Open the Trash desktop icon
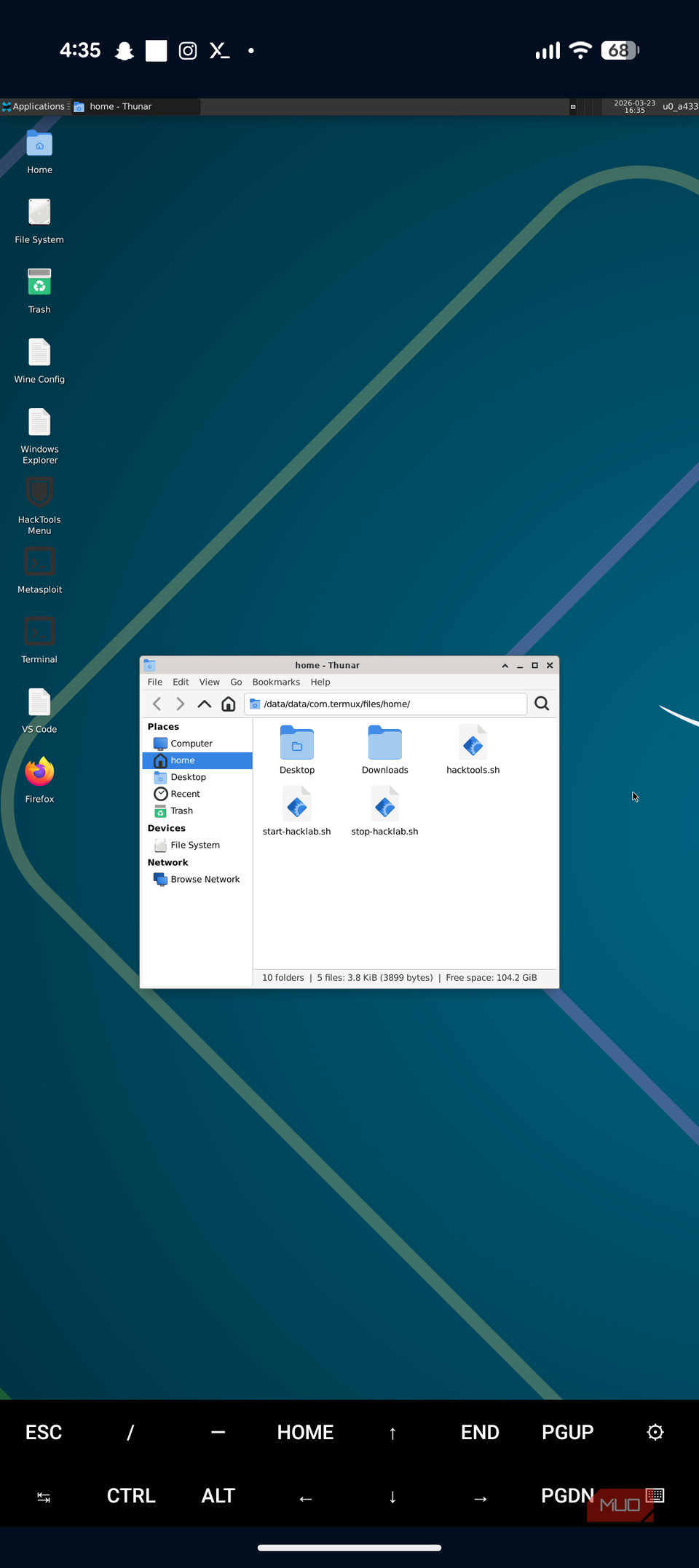The height and width of the screenshot is (1568, 699). [39, 291]
